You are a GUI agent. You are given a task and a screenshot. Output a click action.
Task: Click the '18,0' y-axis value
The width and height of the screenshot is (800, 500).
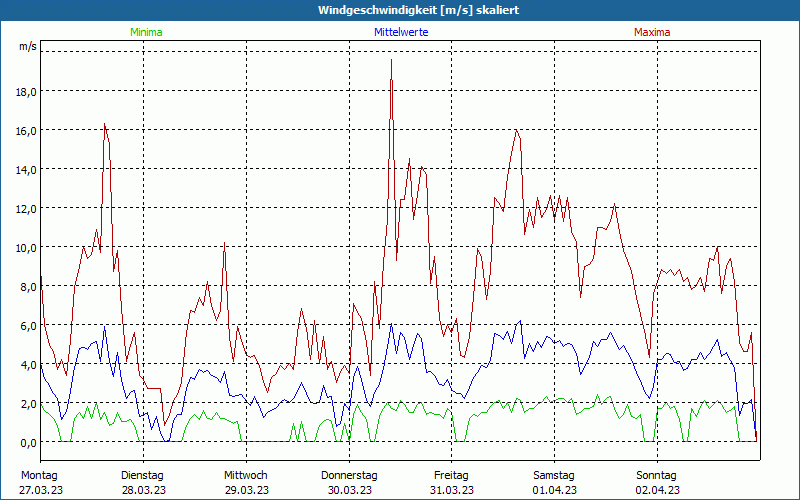pos(27,92)
